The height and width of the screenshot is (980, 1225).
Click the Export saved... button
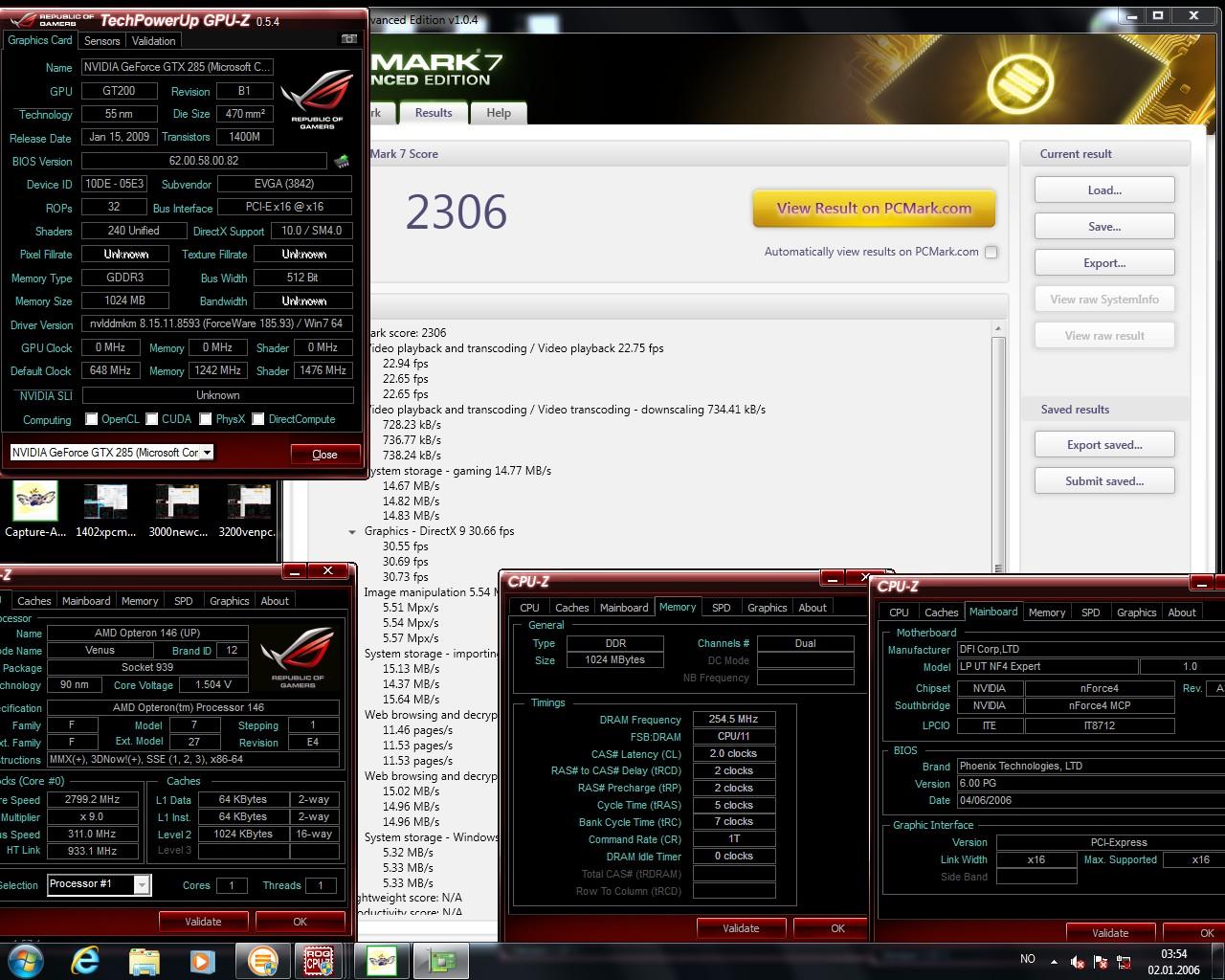tap(1104, 445)
